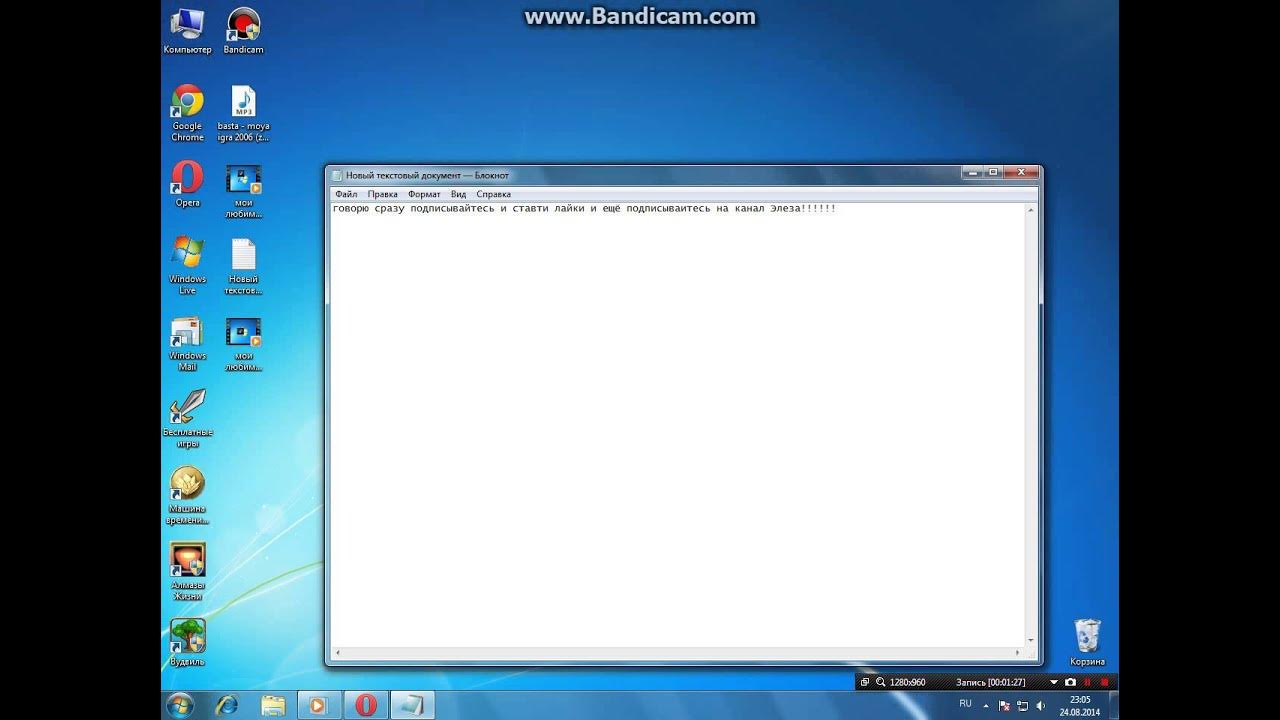The width and height of the screenshot is (1280, 720).
Task: Select the Opera desktop shortcut
Action: tap(187, 184)
